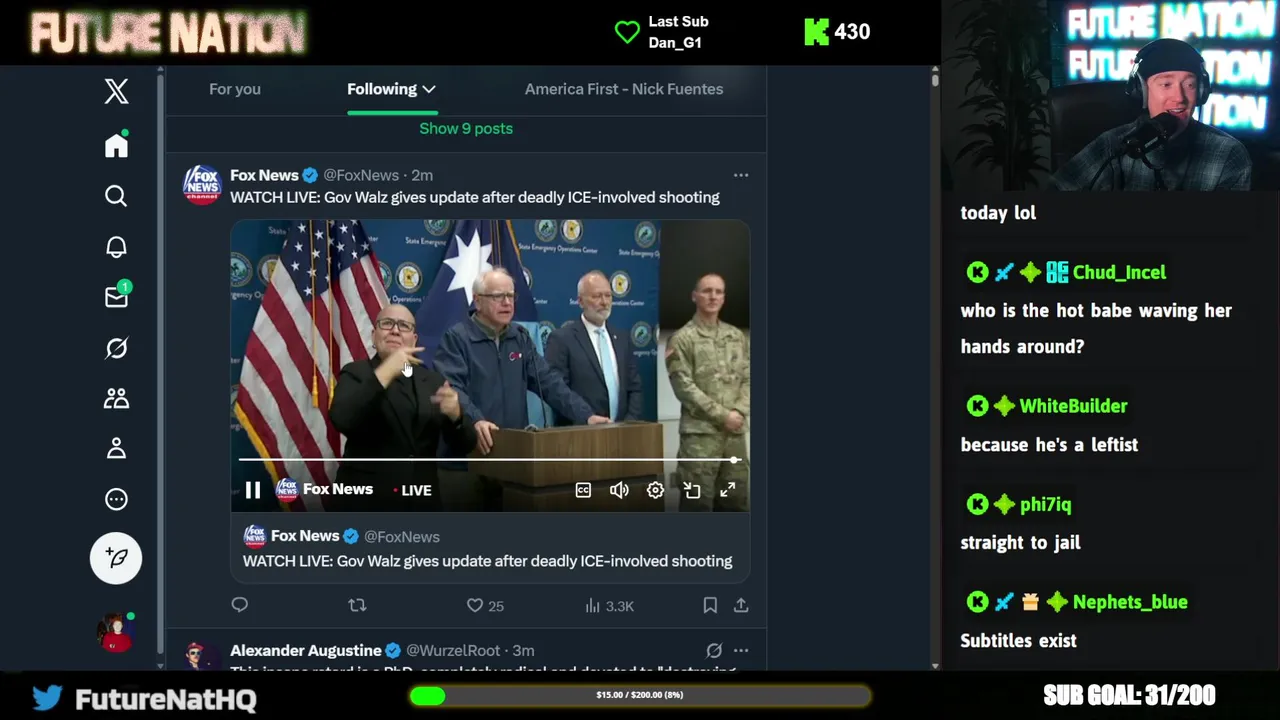1280x720 pixels.
Task: Switch to the For you tab
Action: point(235,89)
